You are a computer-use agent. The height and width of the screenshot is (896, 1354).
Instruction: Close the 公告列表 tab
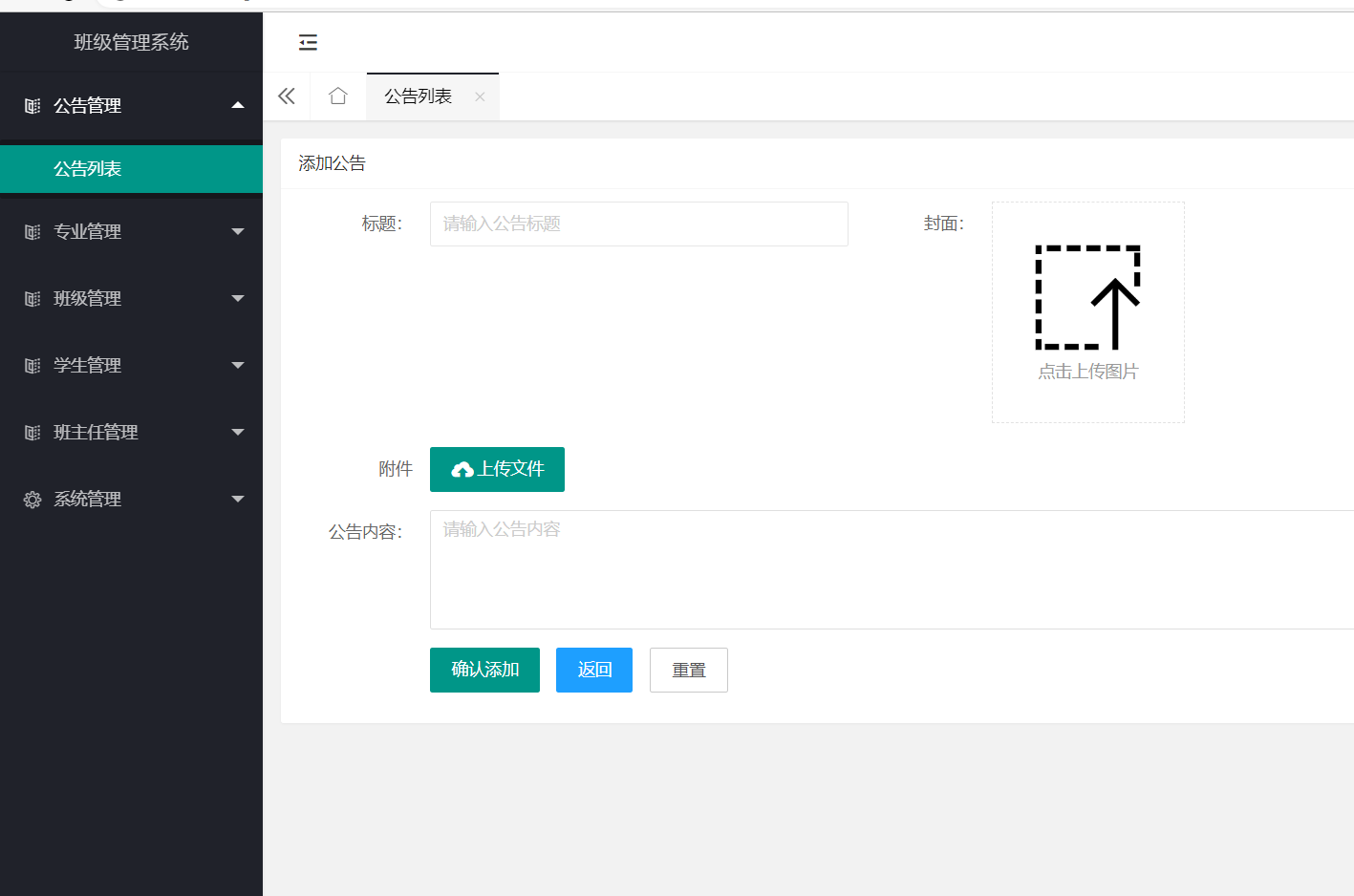(480, 96)
